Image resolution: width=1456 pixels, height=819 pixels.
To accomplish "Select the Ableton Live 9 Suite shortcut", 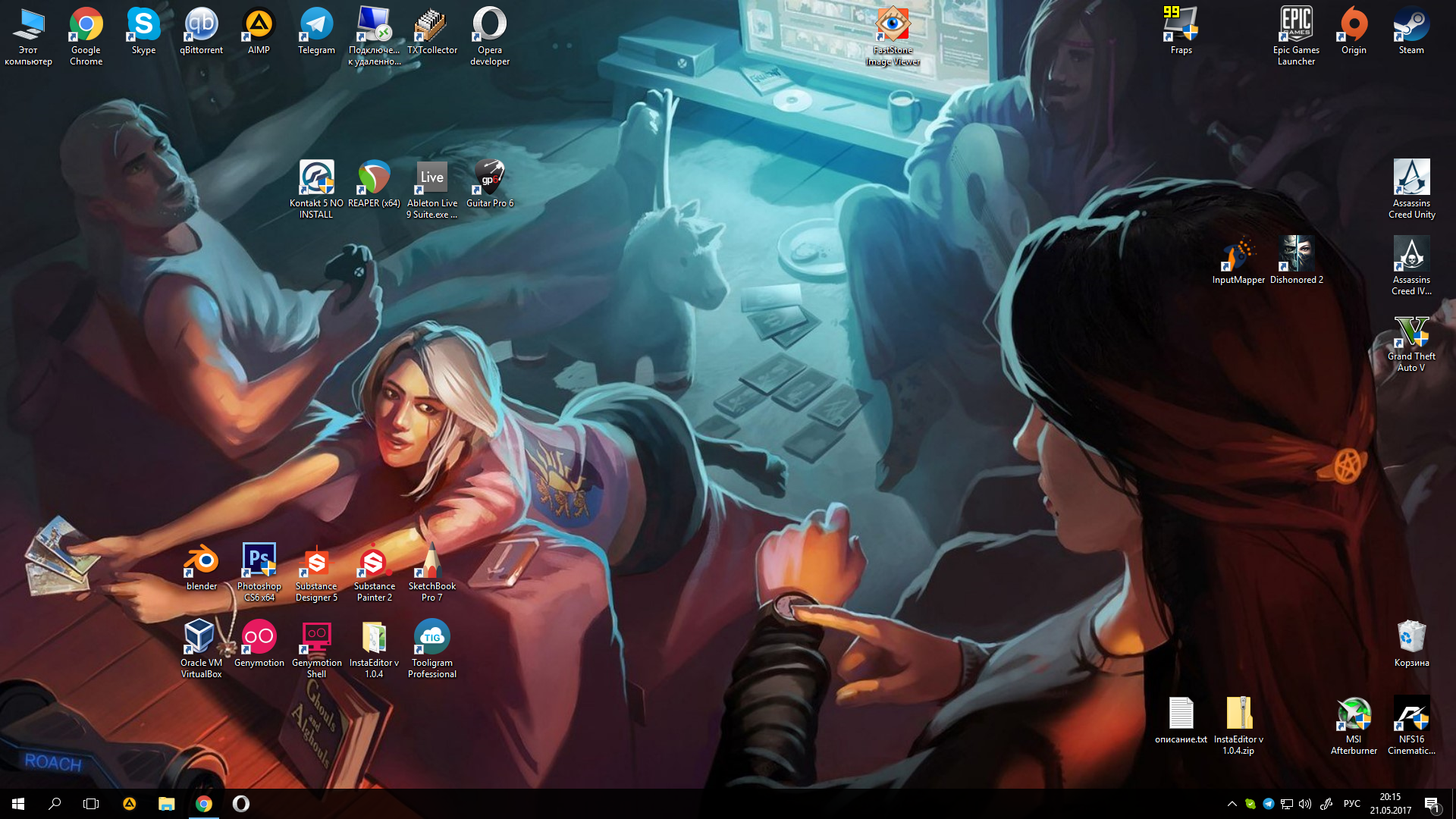I will 432,190.
